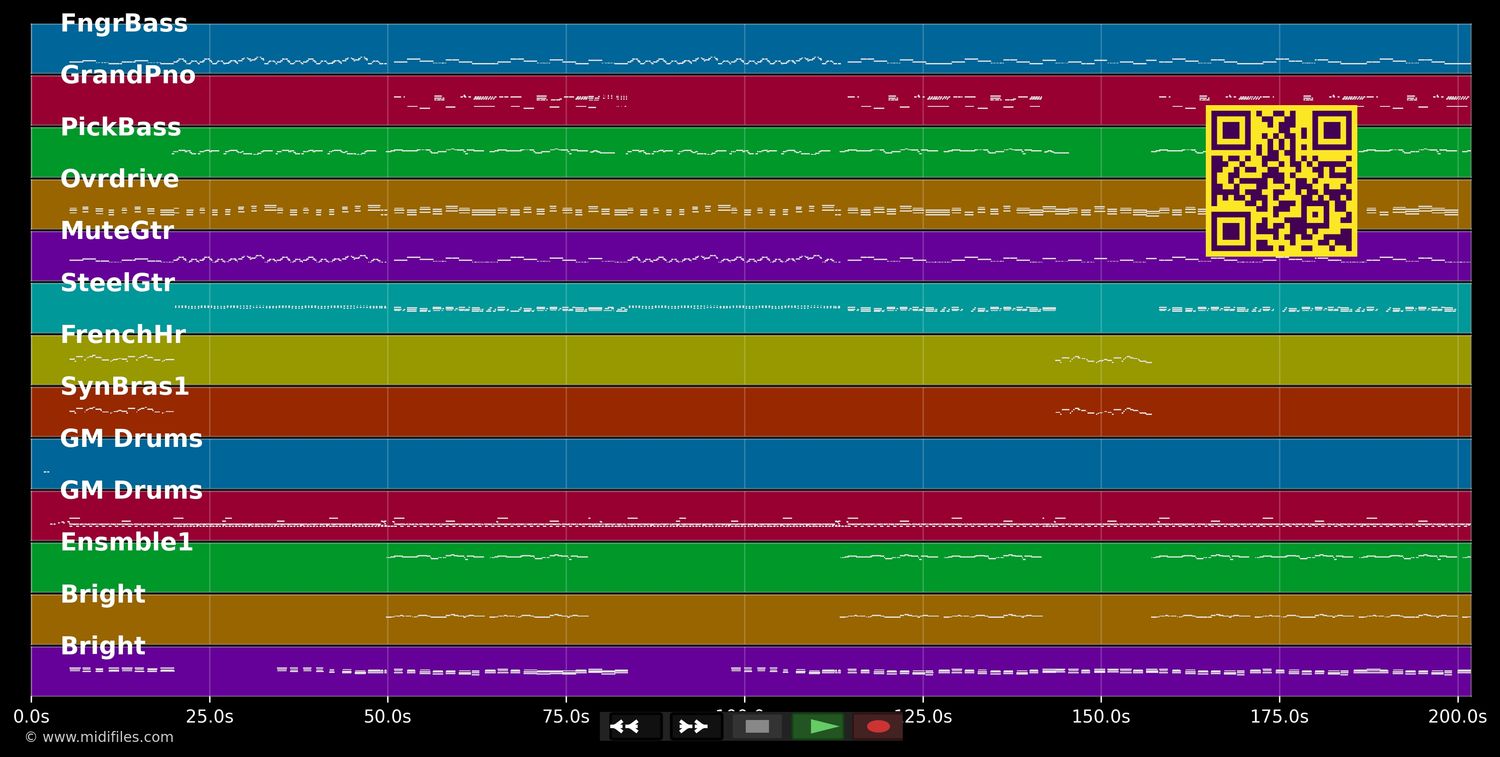Click the 150.0s timeline marker
Image resolution: width=1500 pixels, height=757 pixels.
click(x=1101, y=716)
